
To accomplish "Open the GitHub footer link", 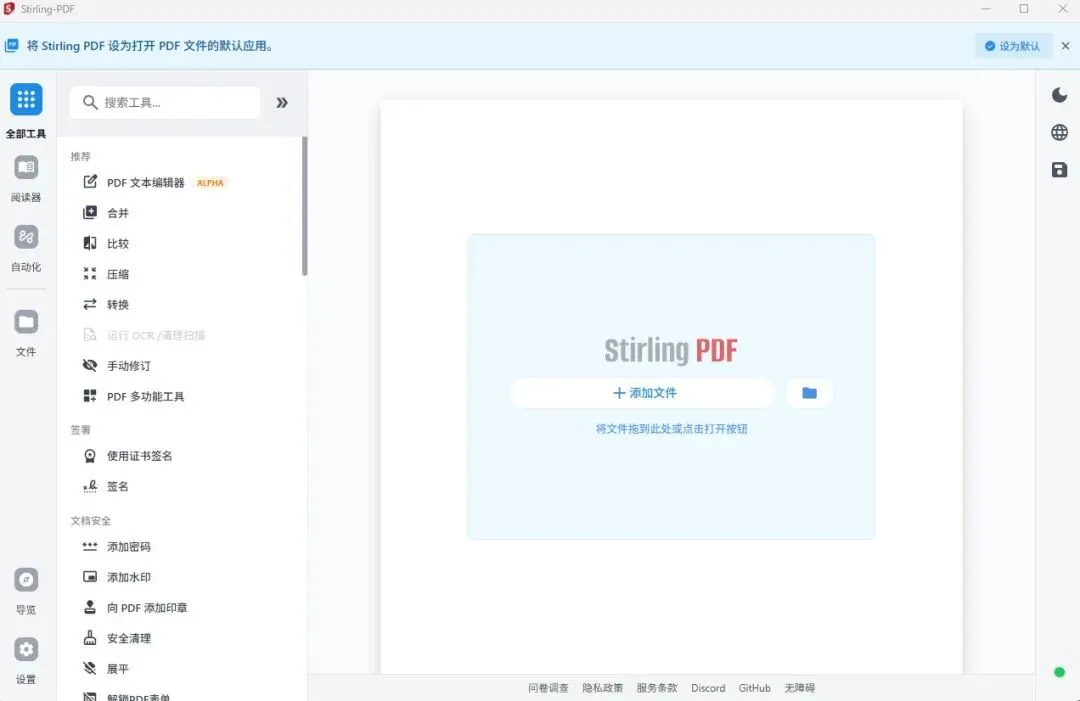I will pos(754,688).
